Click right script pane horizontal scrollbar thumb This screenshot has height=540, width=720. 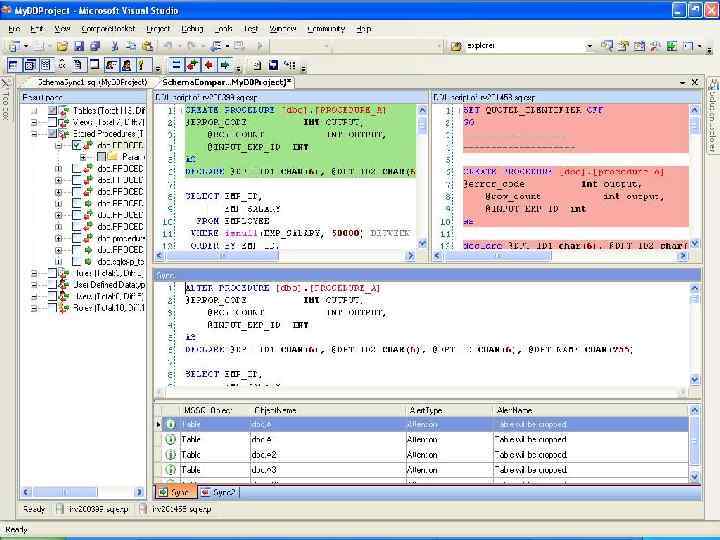tap(498, 256)
